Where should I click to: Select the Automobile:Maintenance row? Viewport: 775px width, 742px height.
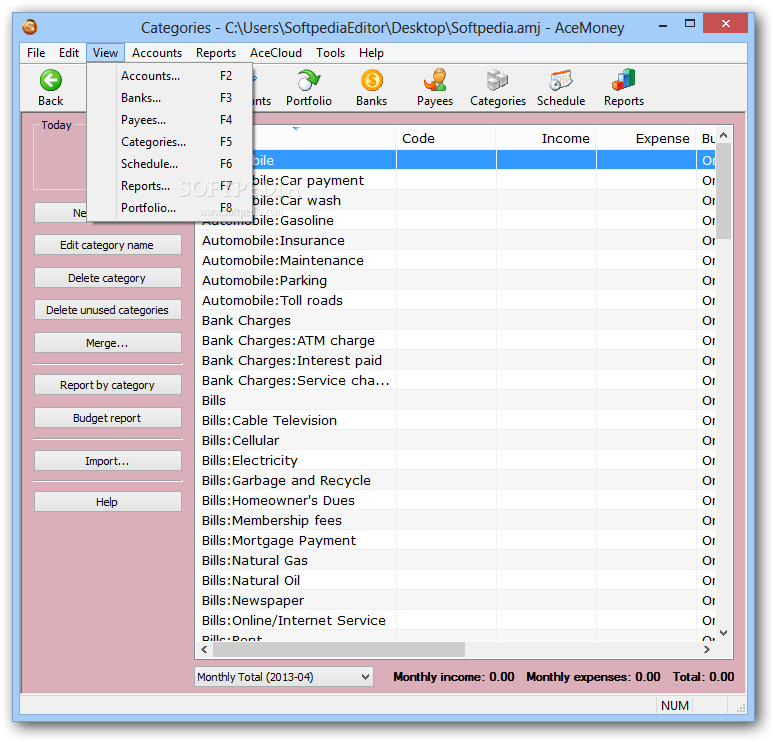point(455,261)
